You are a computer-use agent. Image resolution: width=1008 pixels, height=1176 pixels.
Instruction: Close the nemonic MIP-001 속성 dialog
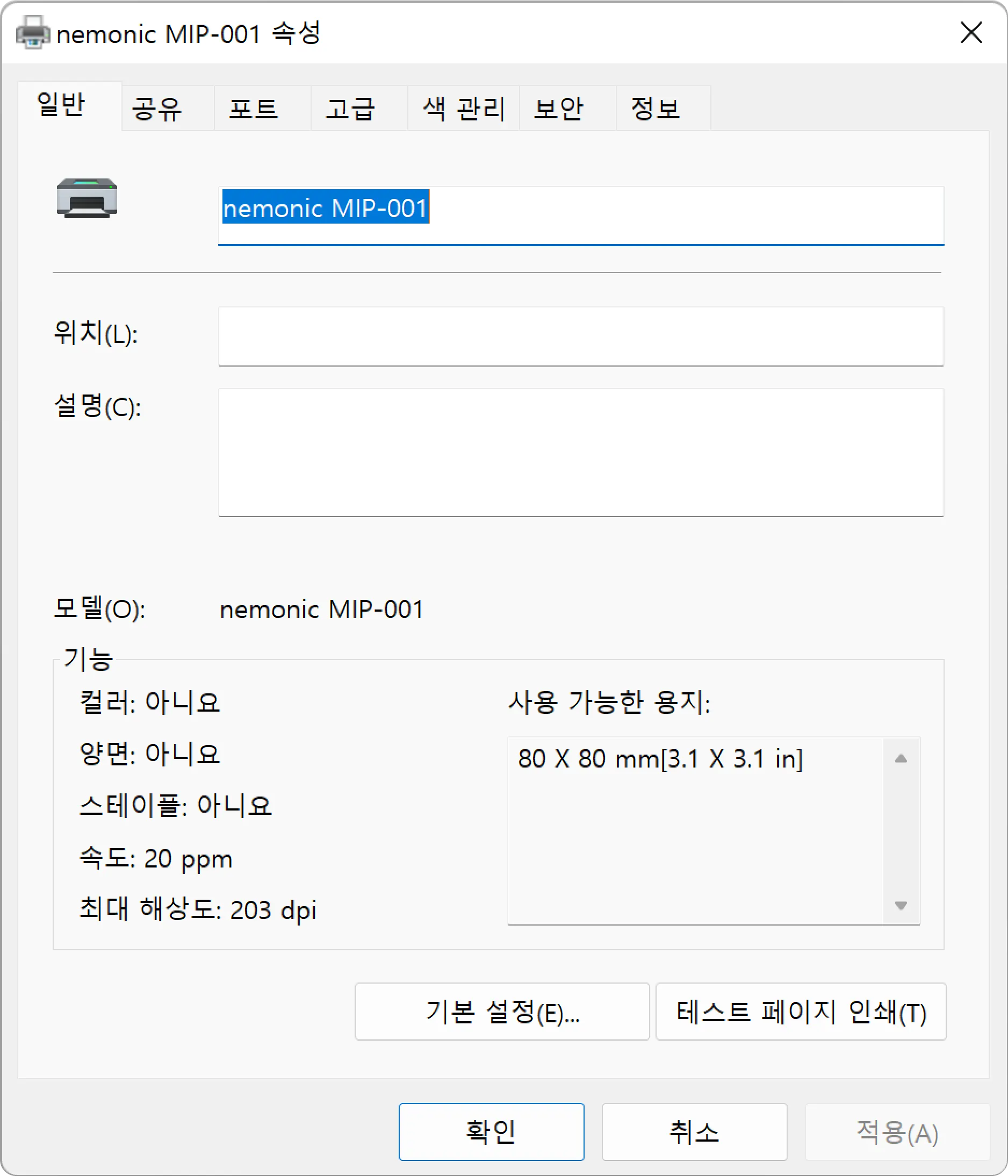(x=971, y=32)
